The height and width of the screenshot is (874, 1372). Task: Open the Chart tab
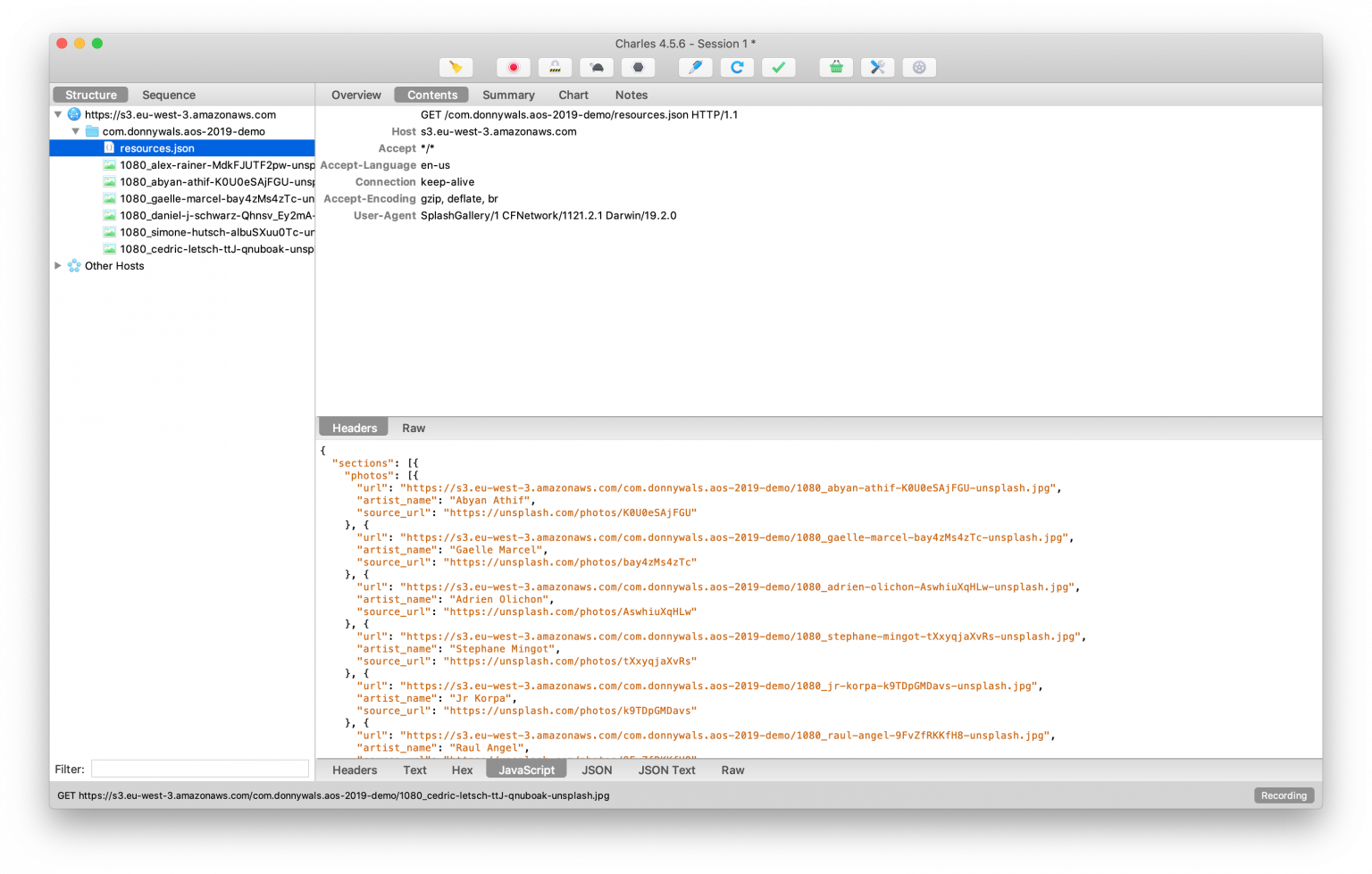tap(573, 95)
